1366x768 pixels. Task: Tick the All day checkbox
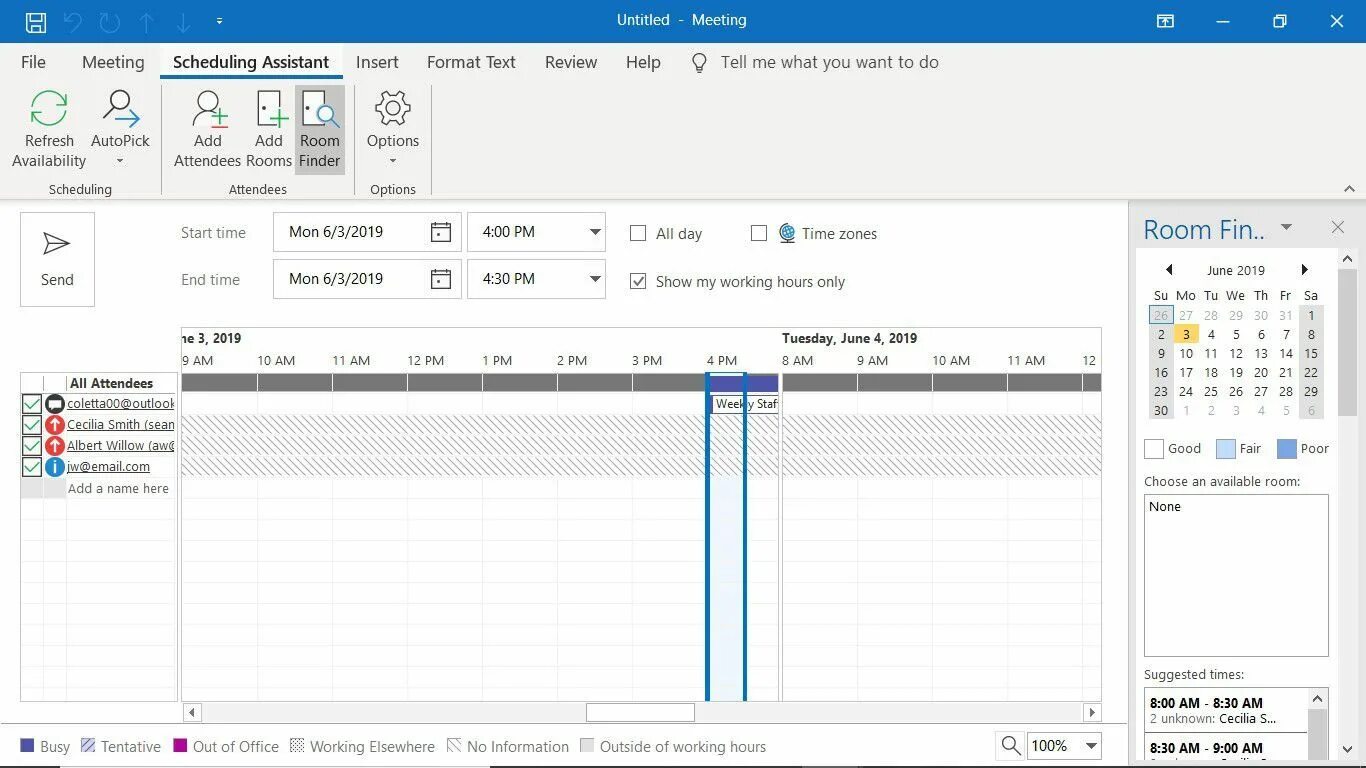click(x=638, y=233)
